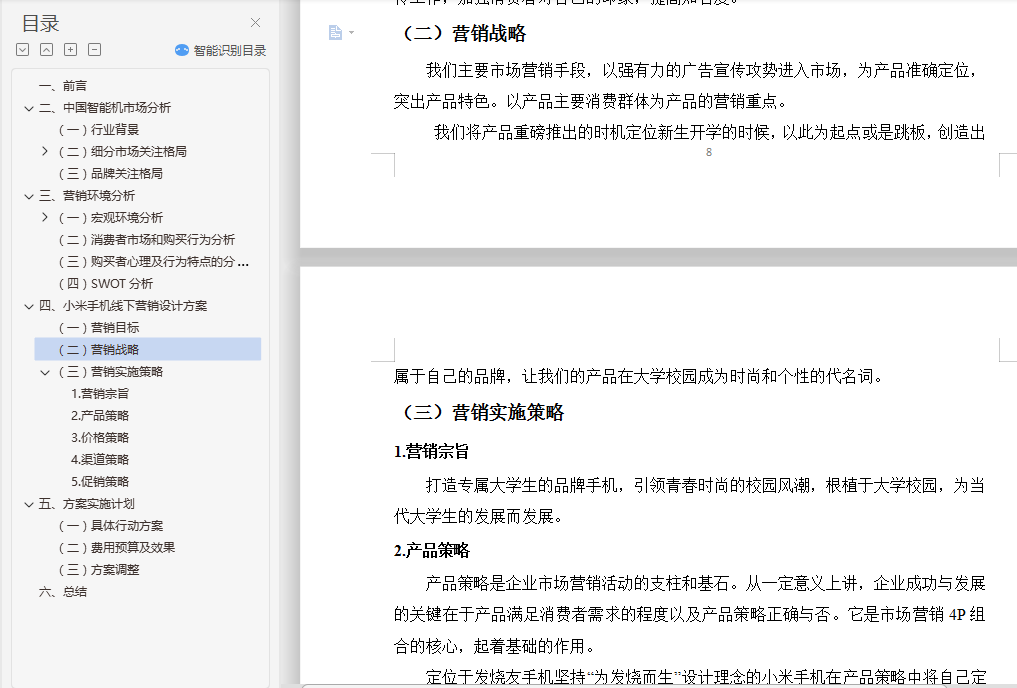Navigate to 六、总结 outline entry
Screen dimensions: 1017x688
tap(63, 592)
